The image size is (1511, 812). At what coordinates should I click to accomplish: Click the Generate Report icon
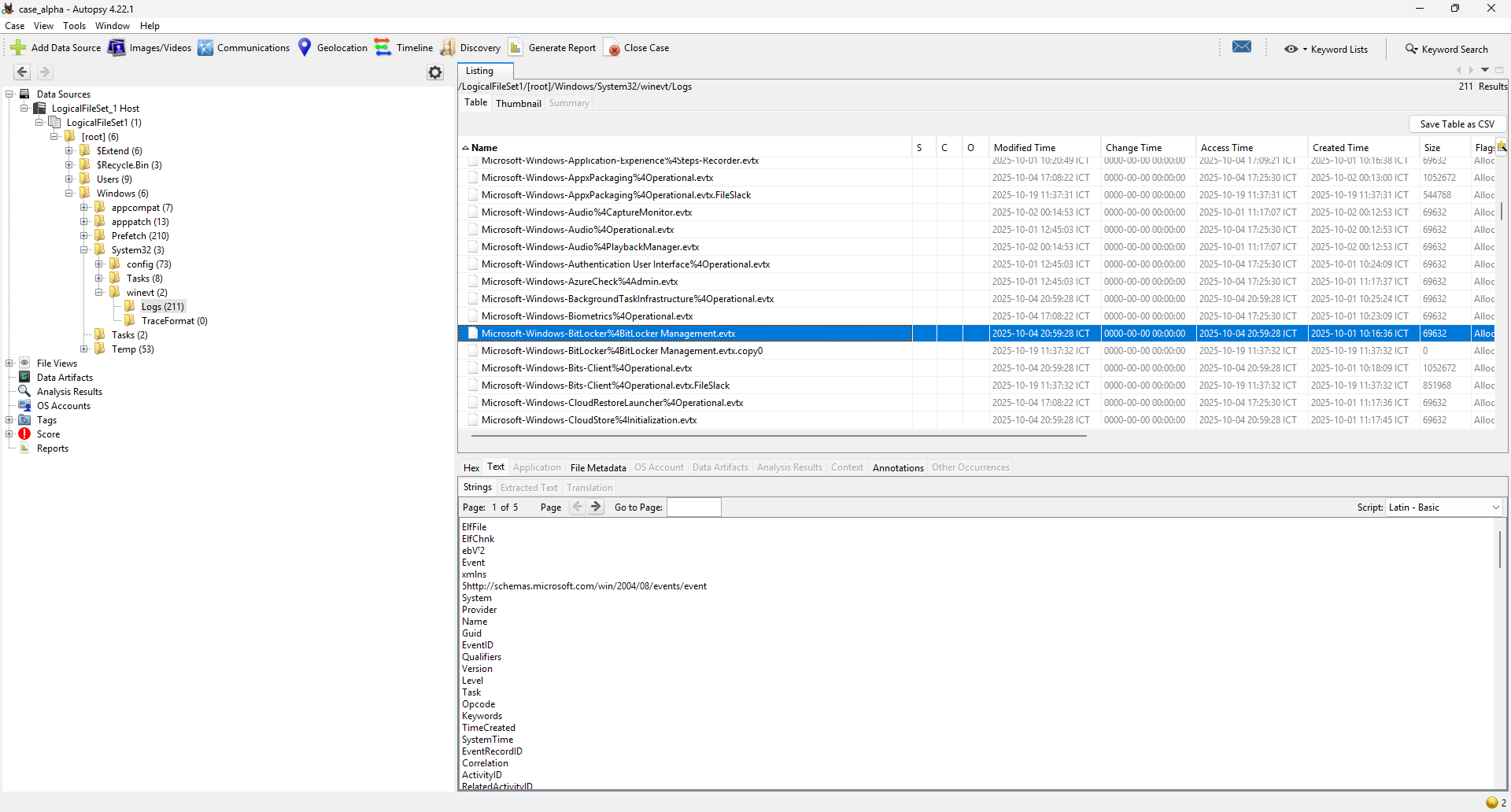tap(515, 48)
